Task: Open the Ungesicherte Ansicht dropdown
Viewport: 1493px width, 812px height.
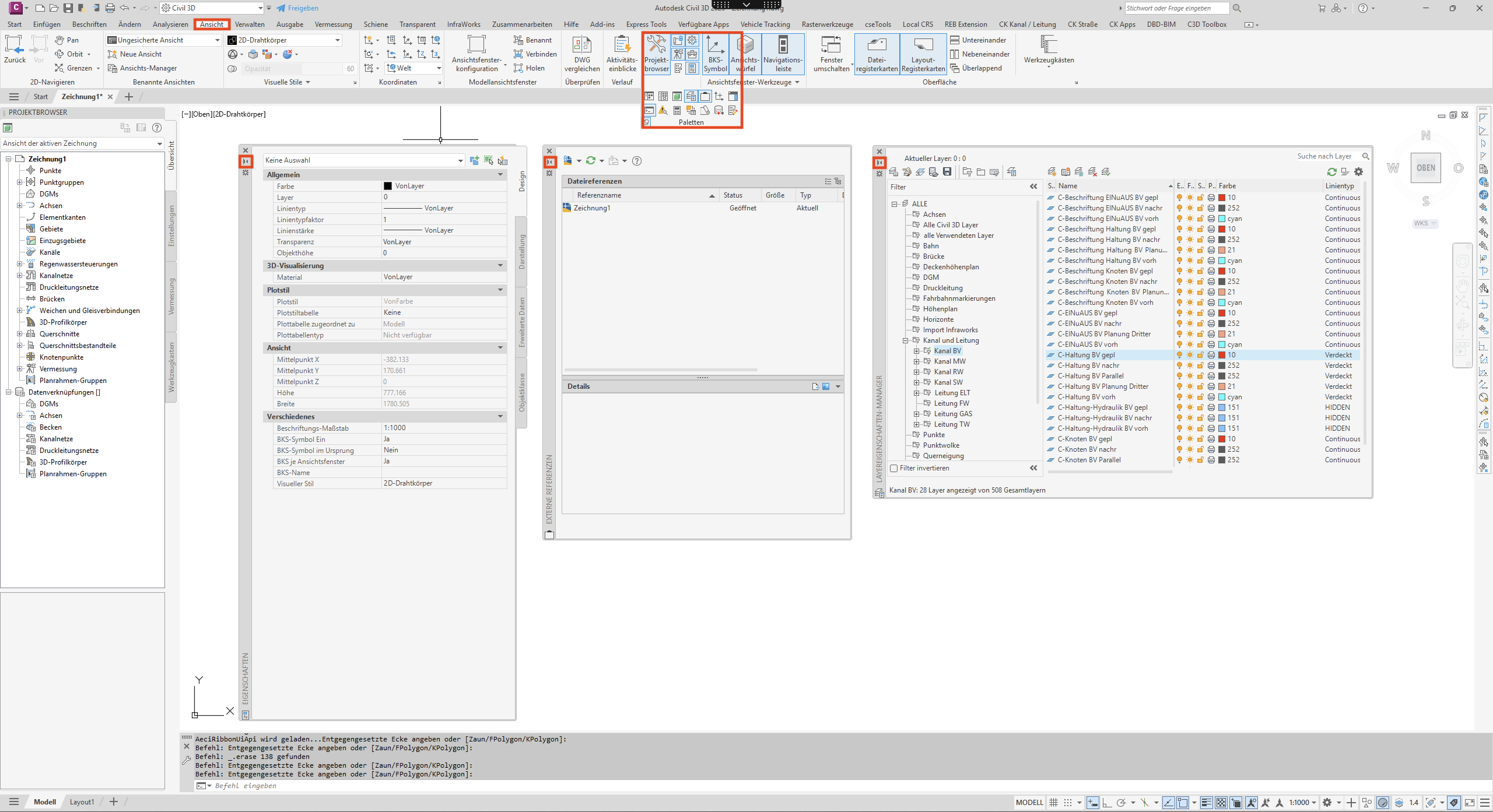Action: point(164,40)
